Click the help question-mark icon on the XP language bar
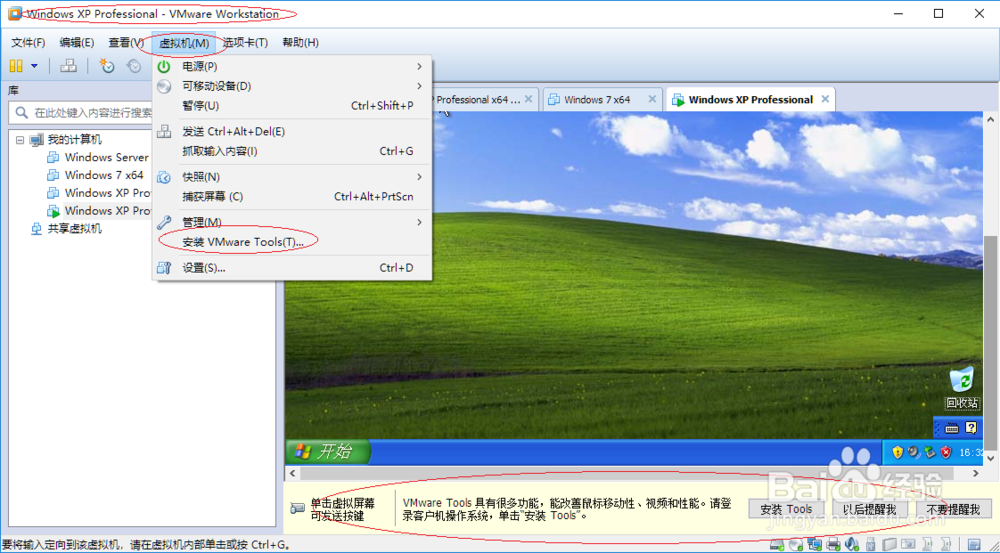This screenshot has height=553, width=1000. click(971, 428)
